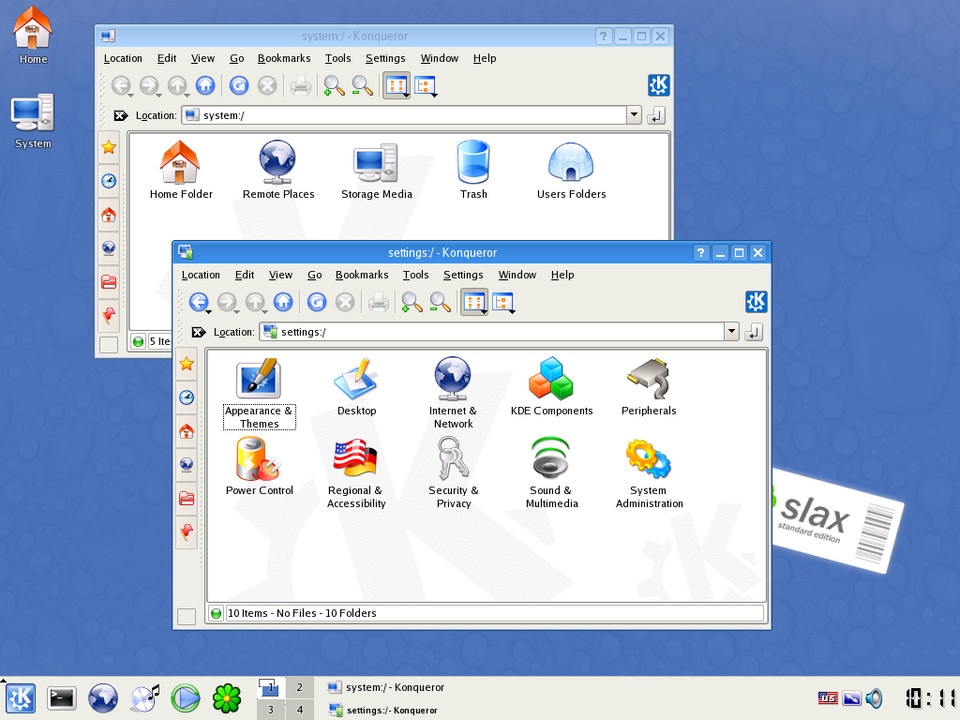Click the Home button in the settings Konqueror toolbar
The width and height of the screenshot is (960, 720).
click(283, 302)
